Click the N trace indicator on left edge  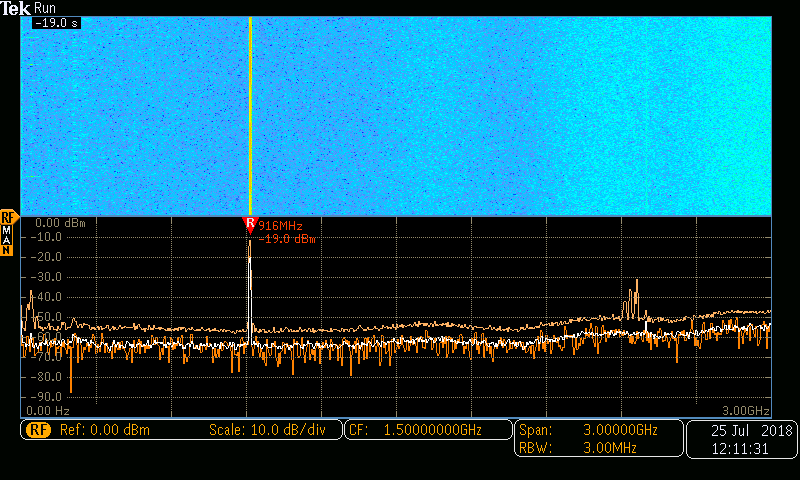click(x=7, y=250)
